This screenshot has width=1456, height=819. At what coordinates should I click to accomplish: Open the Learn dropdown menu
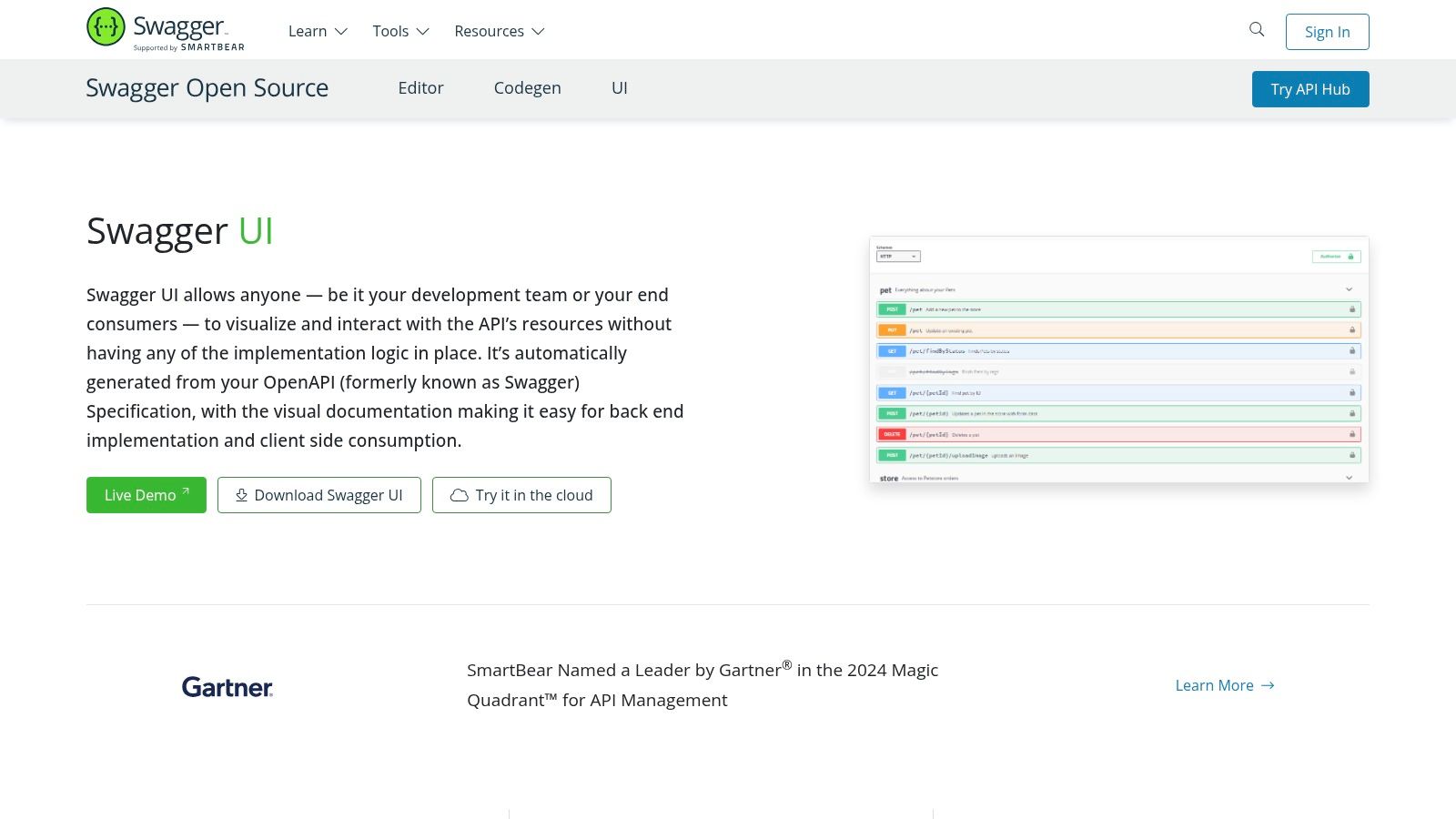(x=318, y=31)
